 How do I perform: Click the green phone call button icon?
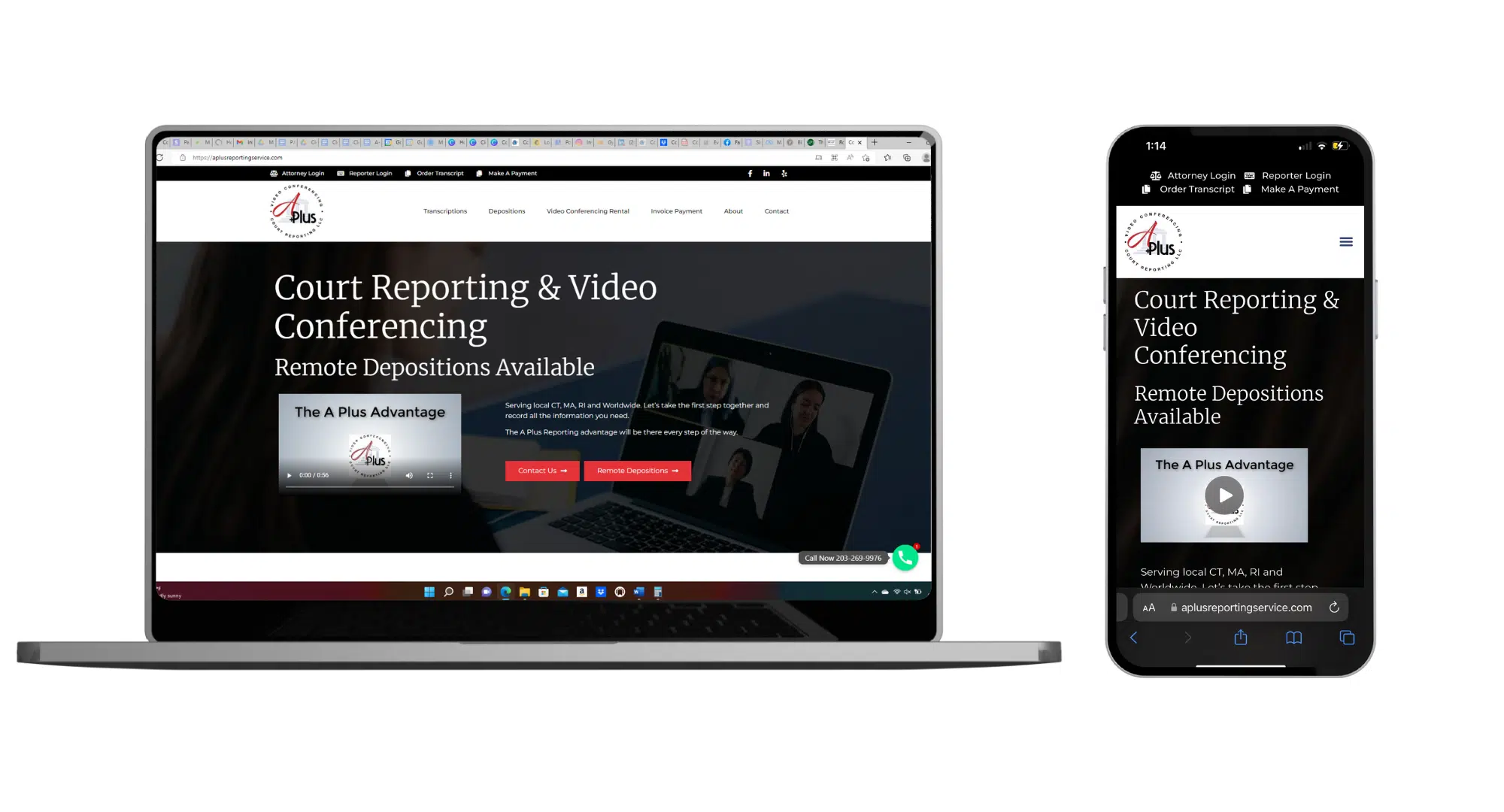(903, 558)
